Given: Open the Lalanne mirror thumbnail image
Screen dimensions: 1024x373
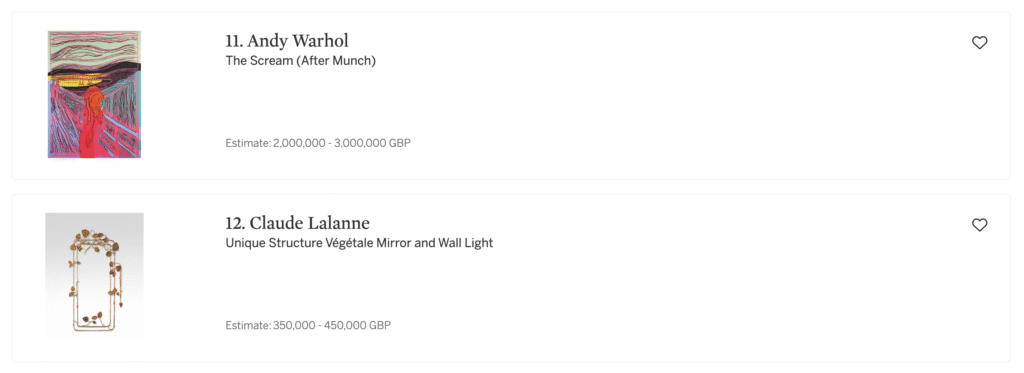Looking at the screenshot, I should pyautogui.click(x=95, y=276).
